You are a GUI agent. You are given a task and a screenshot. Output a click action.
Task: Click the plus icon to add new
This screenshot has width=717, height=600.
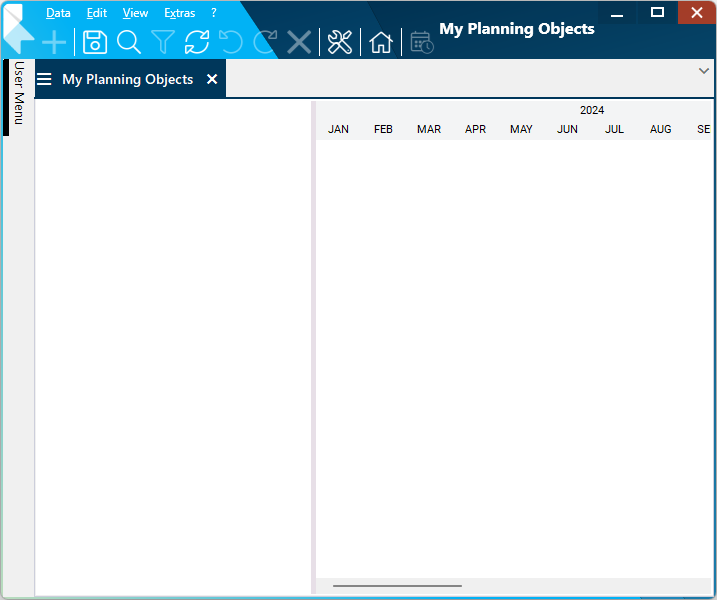pyautogui.click(x=54, y=42)
